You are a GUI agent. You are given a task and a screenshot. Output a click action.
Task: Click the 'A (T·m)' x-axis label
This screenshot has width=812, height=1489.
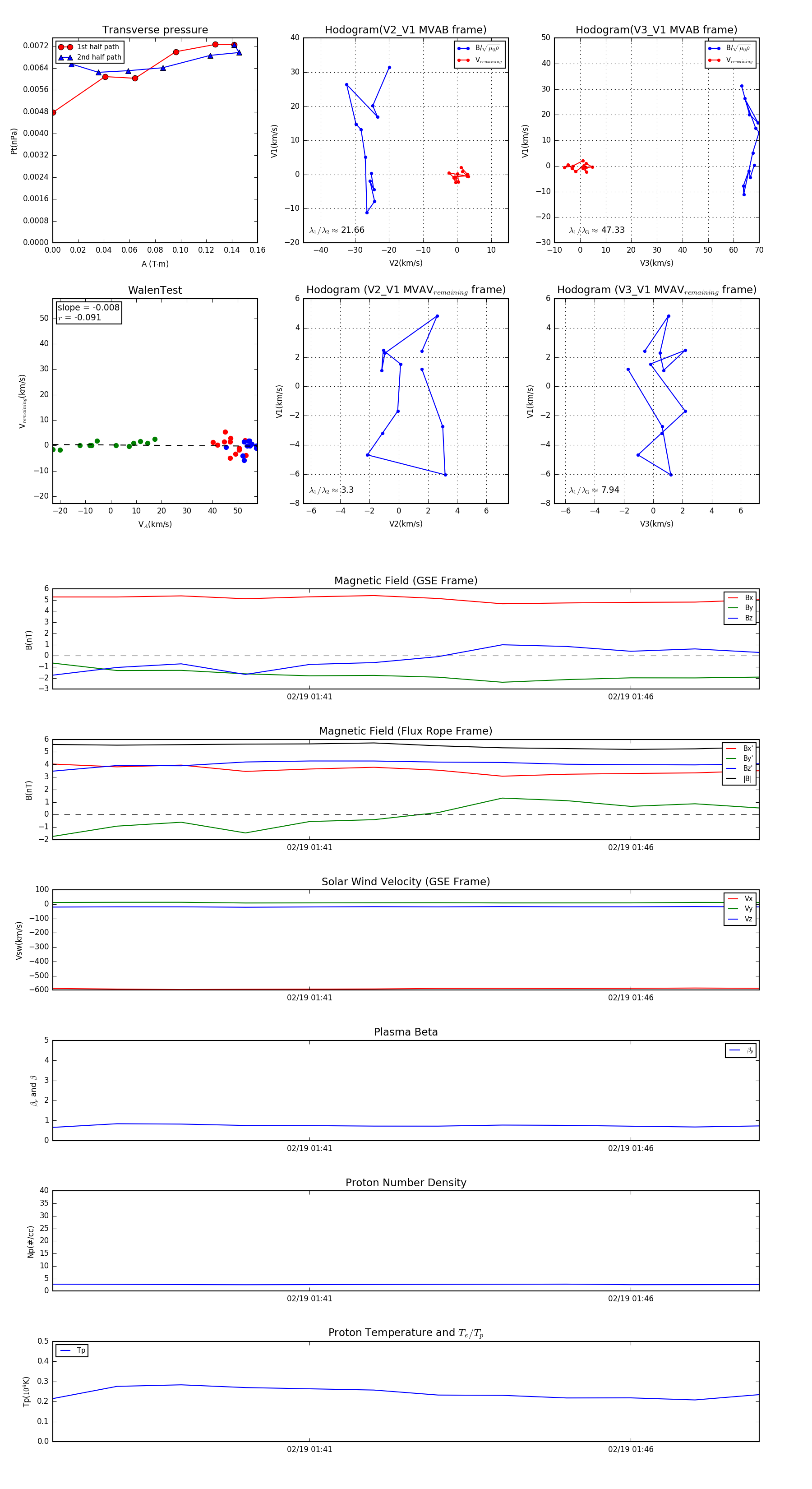(155, 264)
